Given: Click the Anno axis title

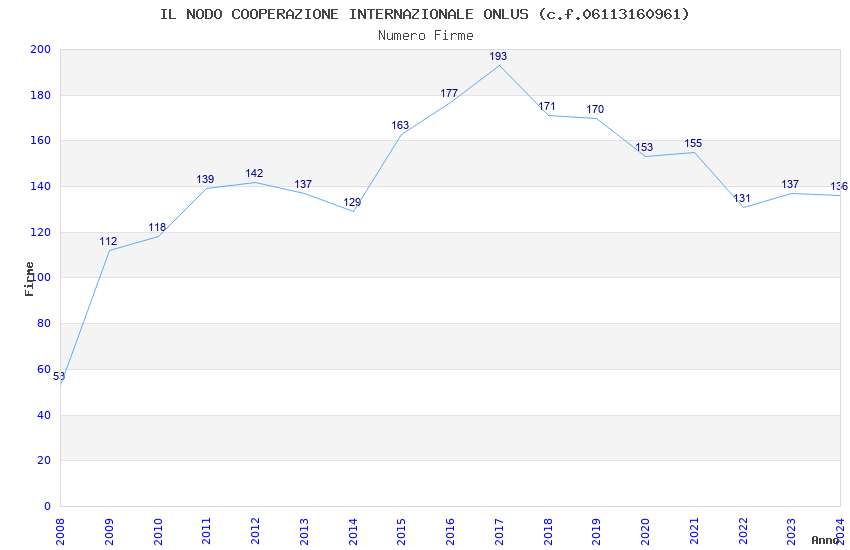Looking at the screenshot, I should point(825,540).
